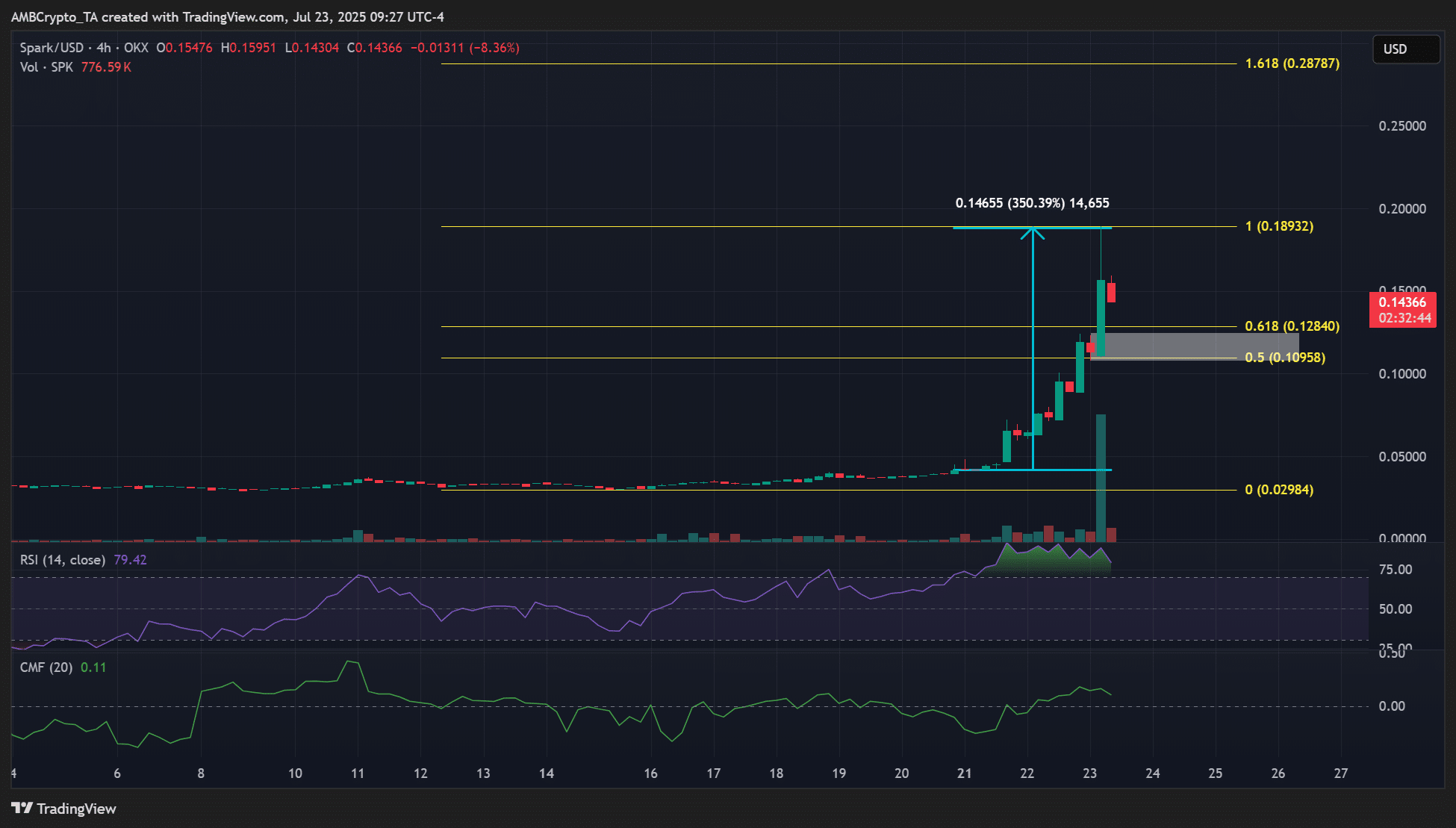Click the latest red candle on July 23
This screenshot has width=1456, height=828.
pyautogui.click(x=1111, y=292)
